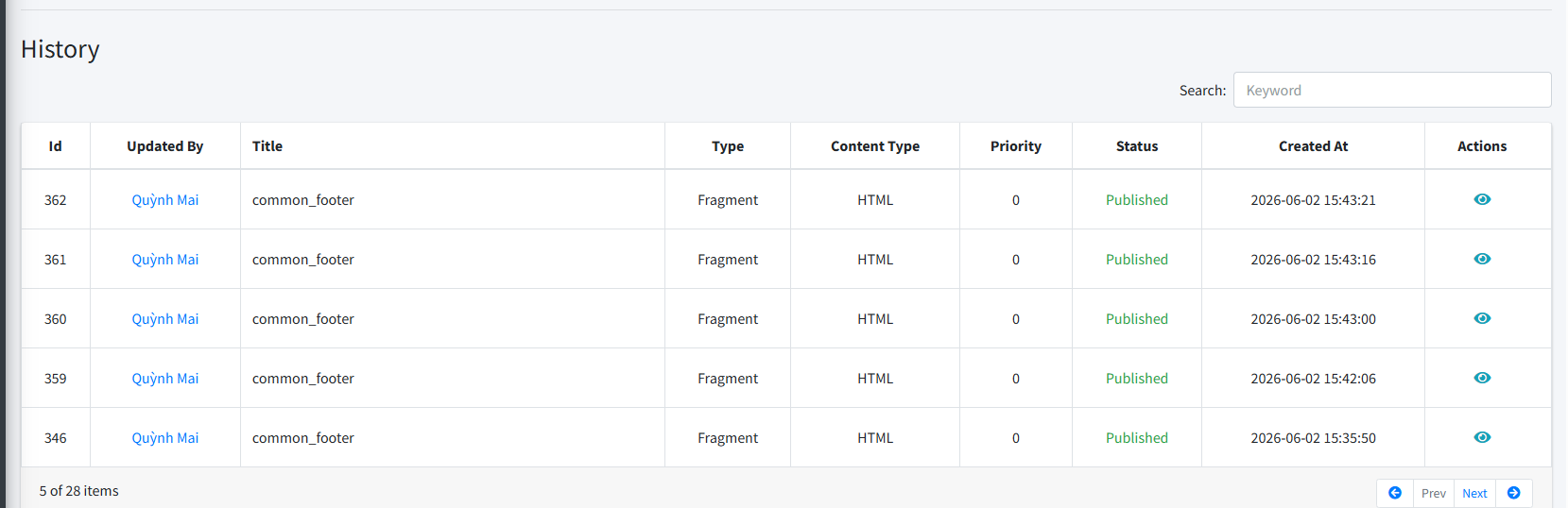Image resolution: width=1568 pixels, height=508 pixels.
Task: Go to next page using right arrow icon
Action: (x=1514, y=493)
